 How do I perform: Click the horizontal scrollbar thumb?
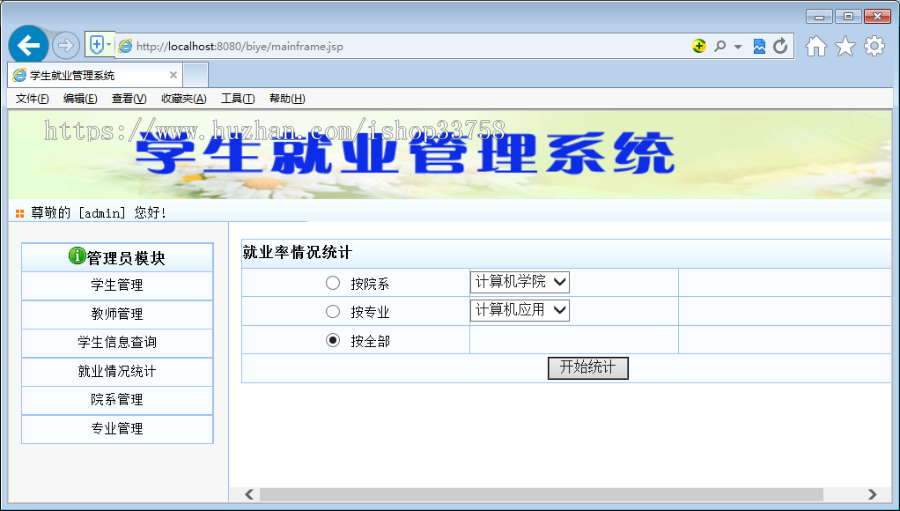click(541, 494)
